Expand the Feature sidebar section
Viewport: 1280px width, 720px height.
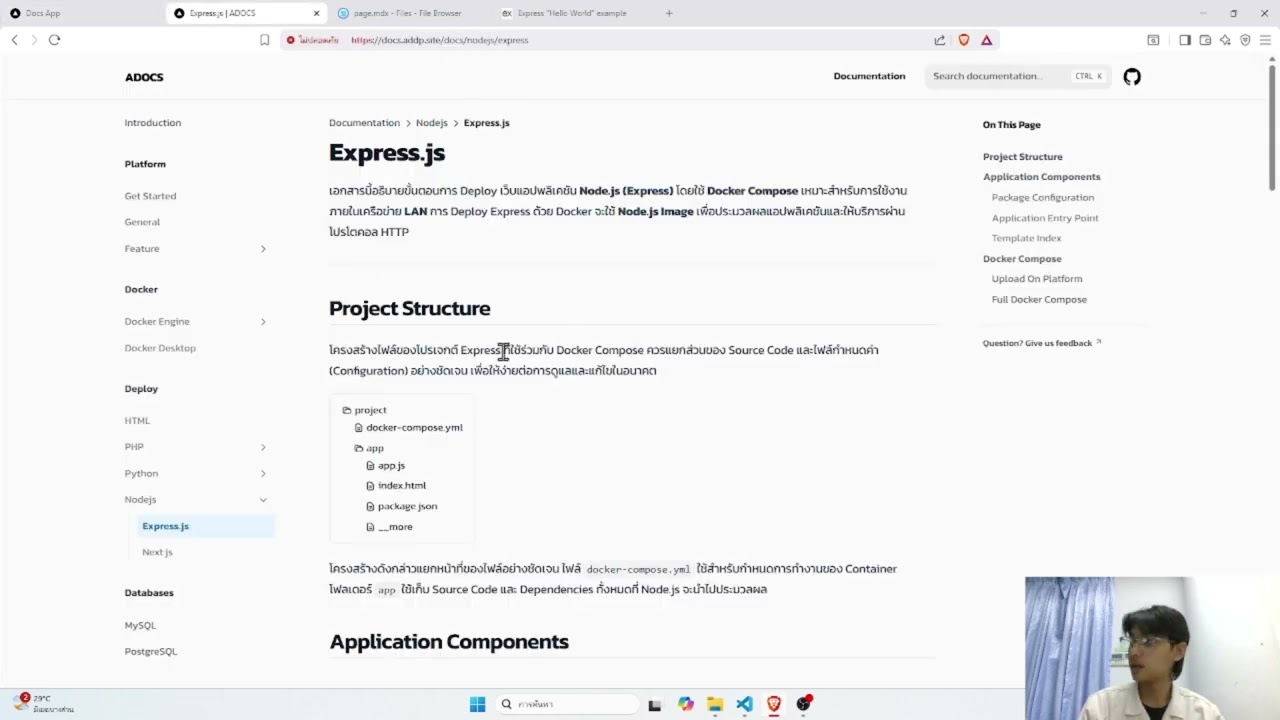tap(263, 249)
